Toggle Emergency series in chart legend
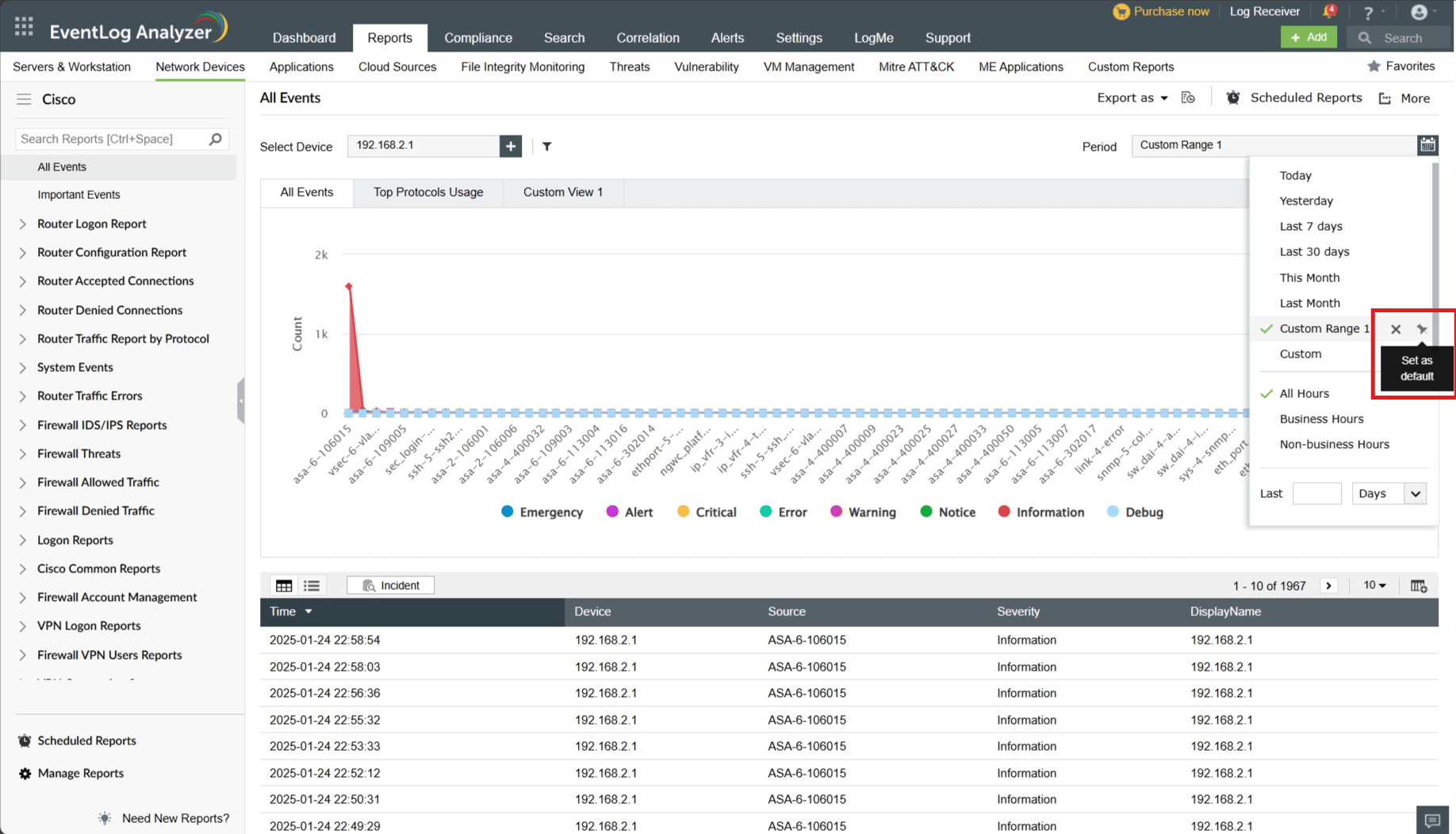Screen dimensions: 1456x834 click(x=542, y=512)
